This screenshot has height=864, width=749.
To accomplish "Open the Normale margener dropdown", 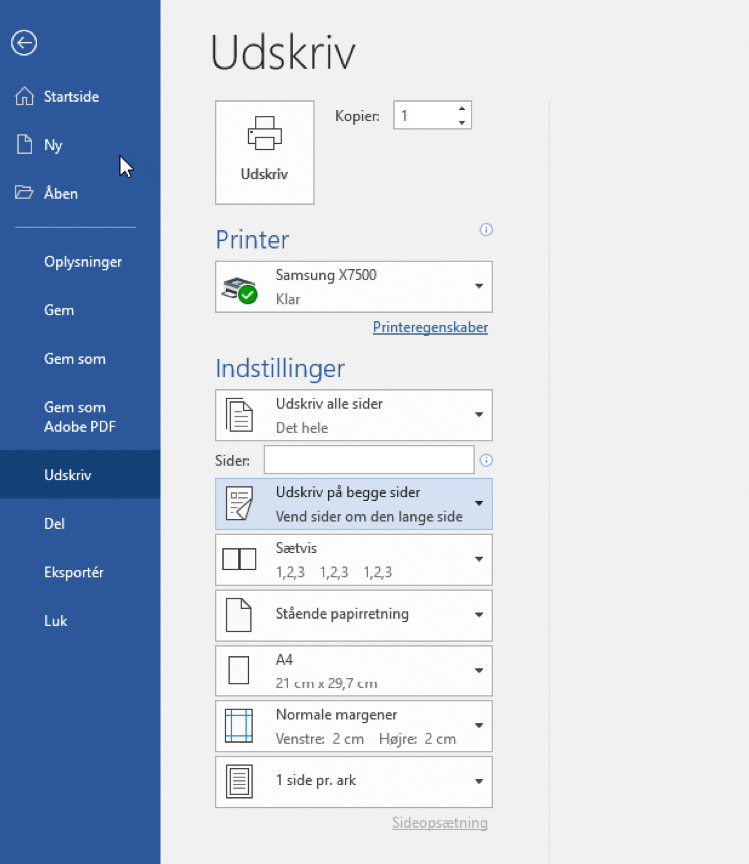I will [354, 726].
